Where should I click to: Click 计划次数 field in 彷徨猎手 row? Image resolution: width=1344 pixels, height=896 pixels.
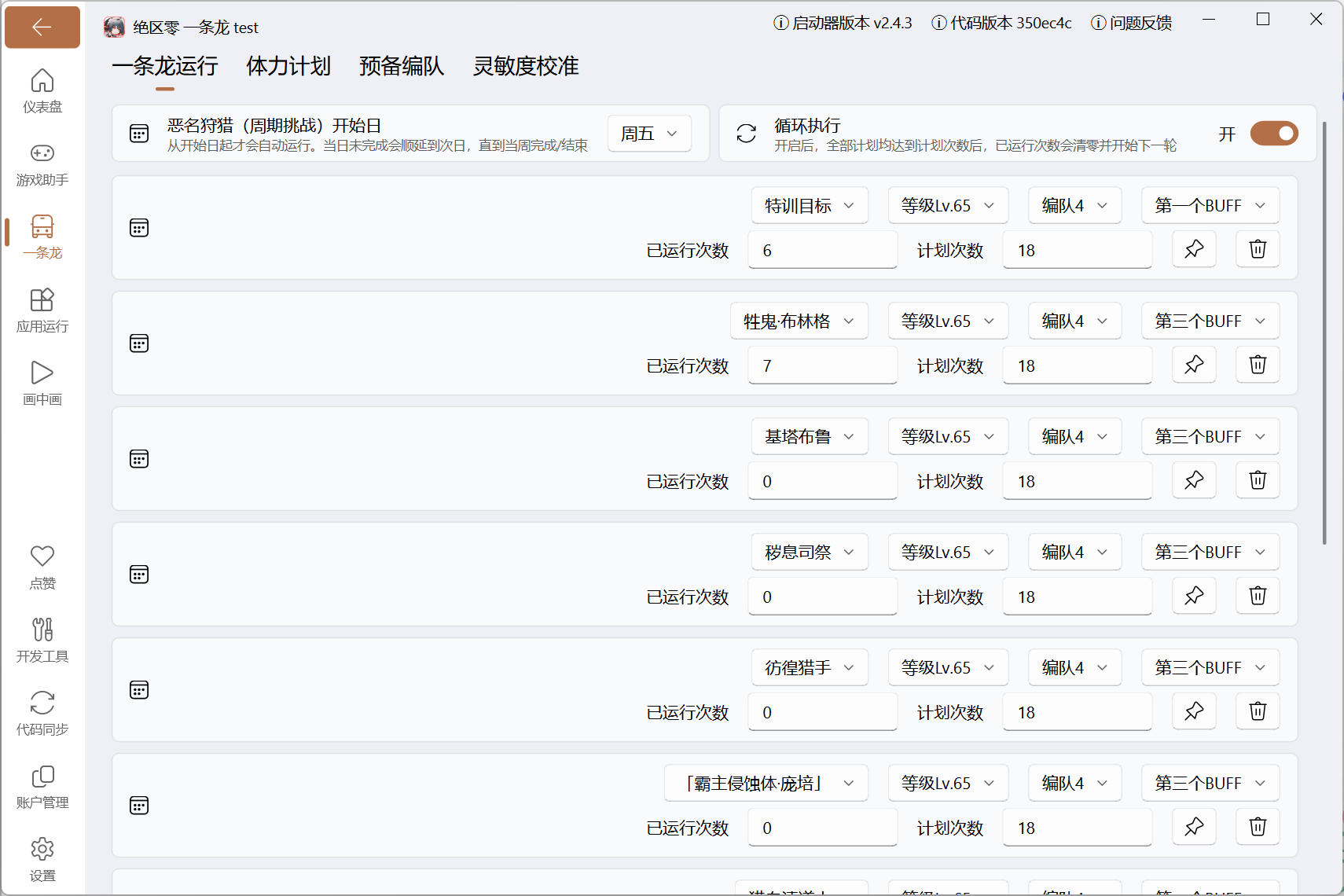1077,712
